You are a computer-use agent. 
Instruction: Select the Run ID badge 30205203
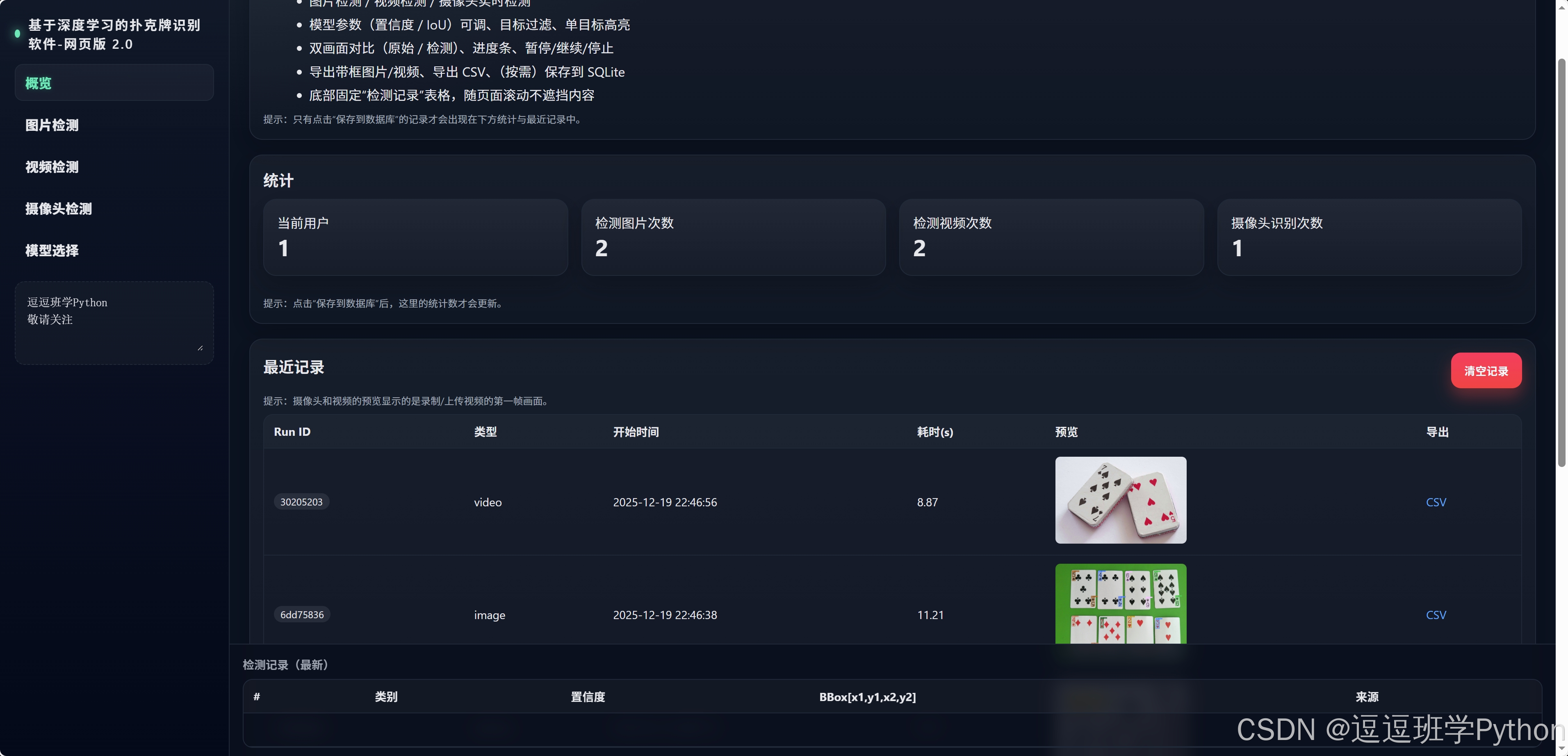301,501
